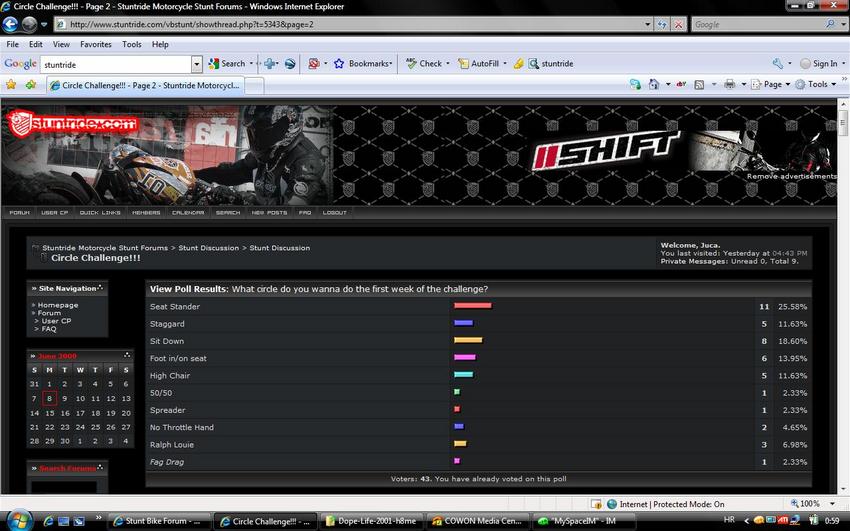This screenshot has width=850, height=531.
Task: Collapse the Site Navigation panel
Action: [100, 288]
